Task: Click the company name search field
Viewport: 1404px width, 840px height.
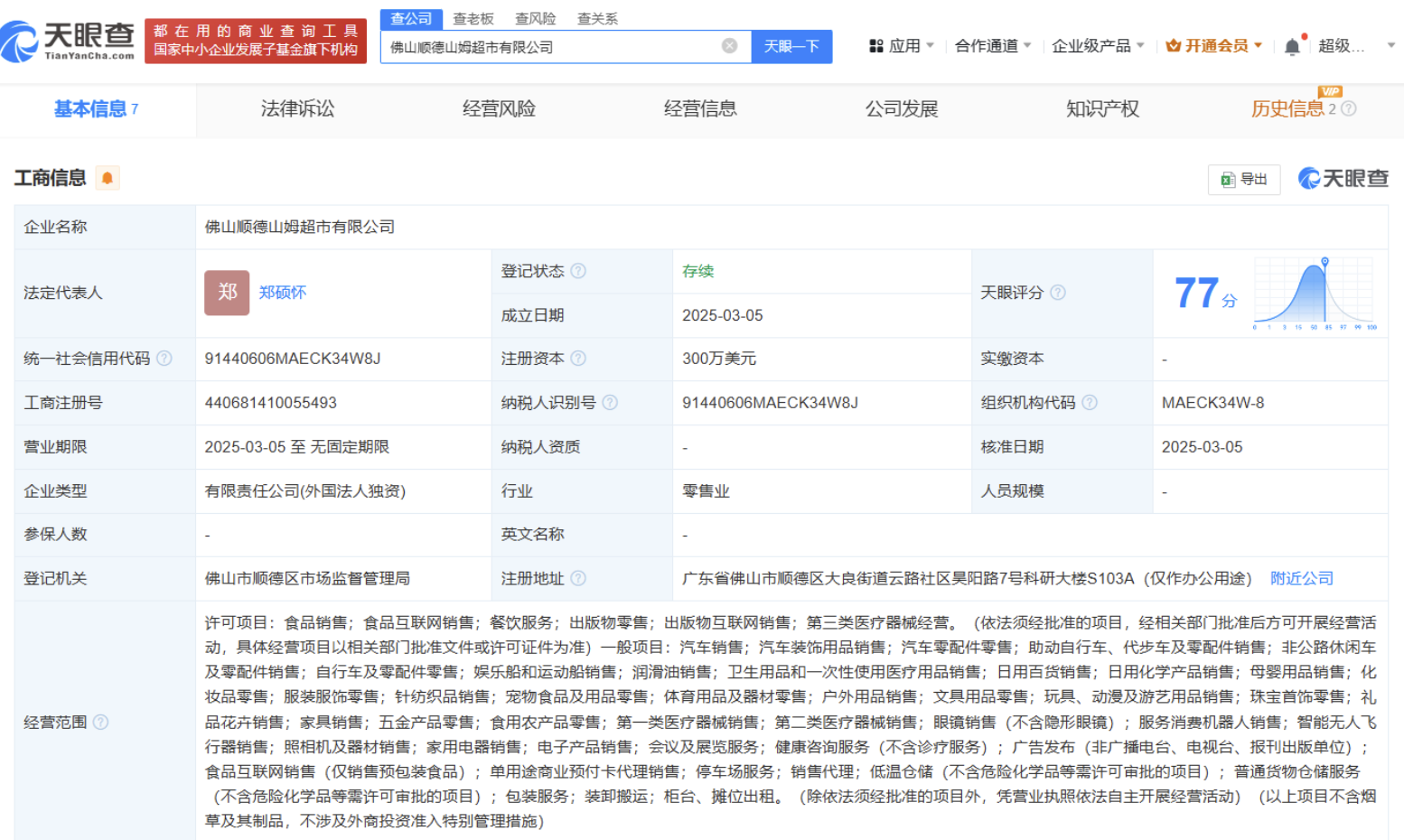Action: point(551,47)
